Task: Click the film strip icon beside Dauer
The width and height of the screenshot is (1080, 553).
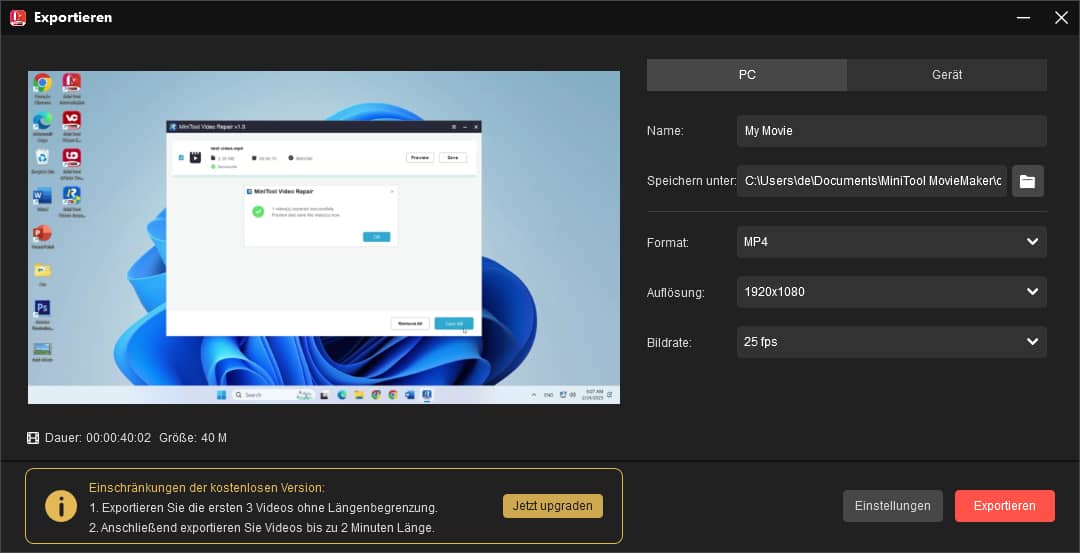Action: click(32, 438)
